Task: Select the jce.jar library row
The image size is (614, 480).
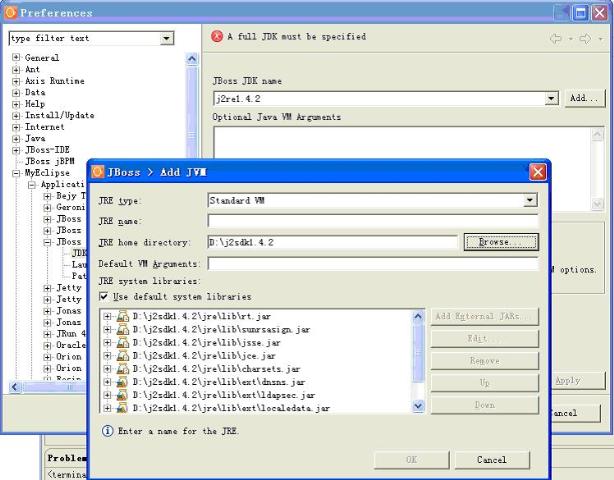Action: coord(204,356)
